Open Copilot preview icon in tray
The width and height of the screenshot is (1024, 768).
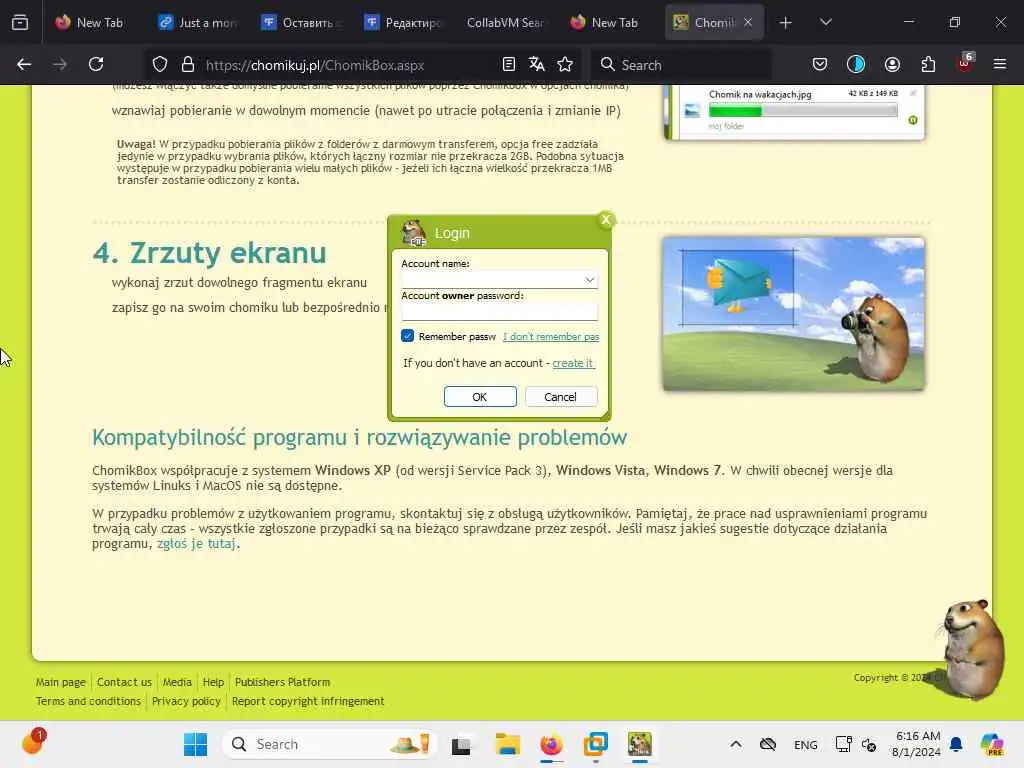point(992,744)
